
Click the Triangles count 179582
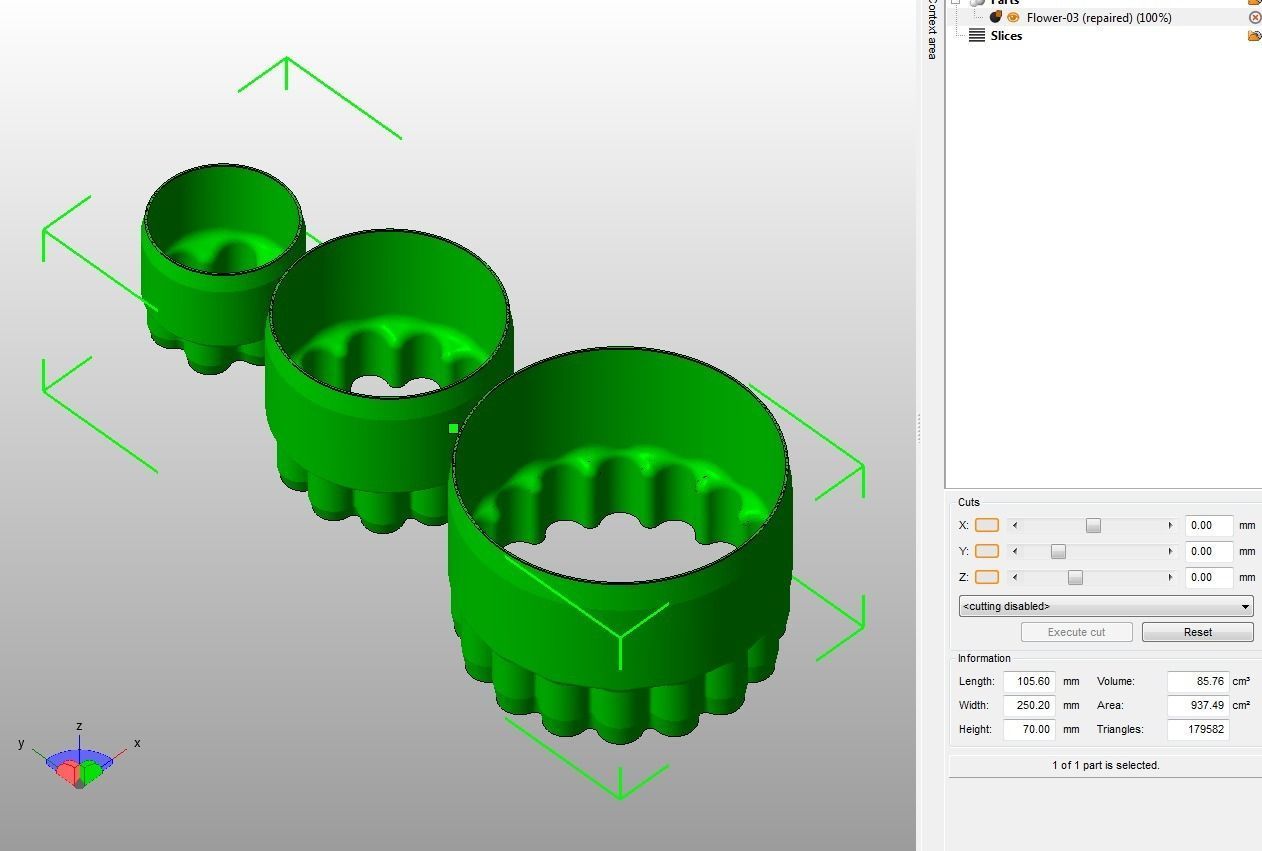coord(1198,729)
